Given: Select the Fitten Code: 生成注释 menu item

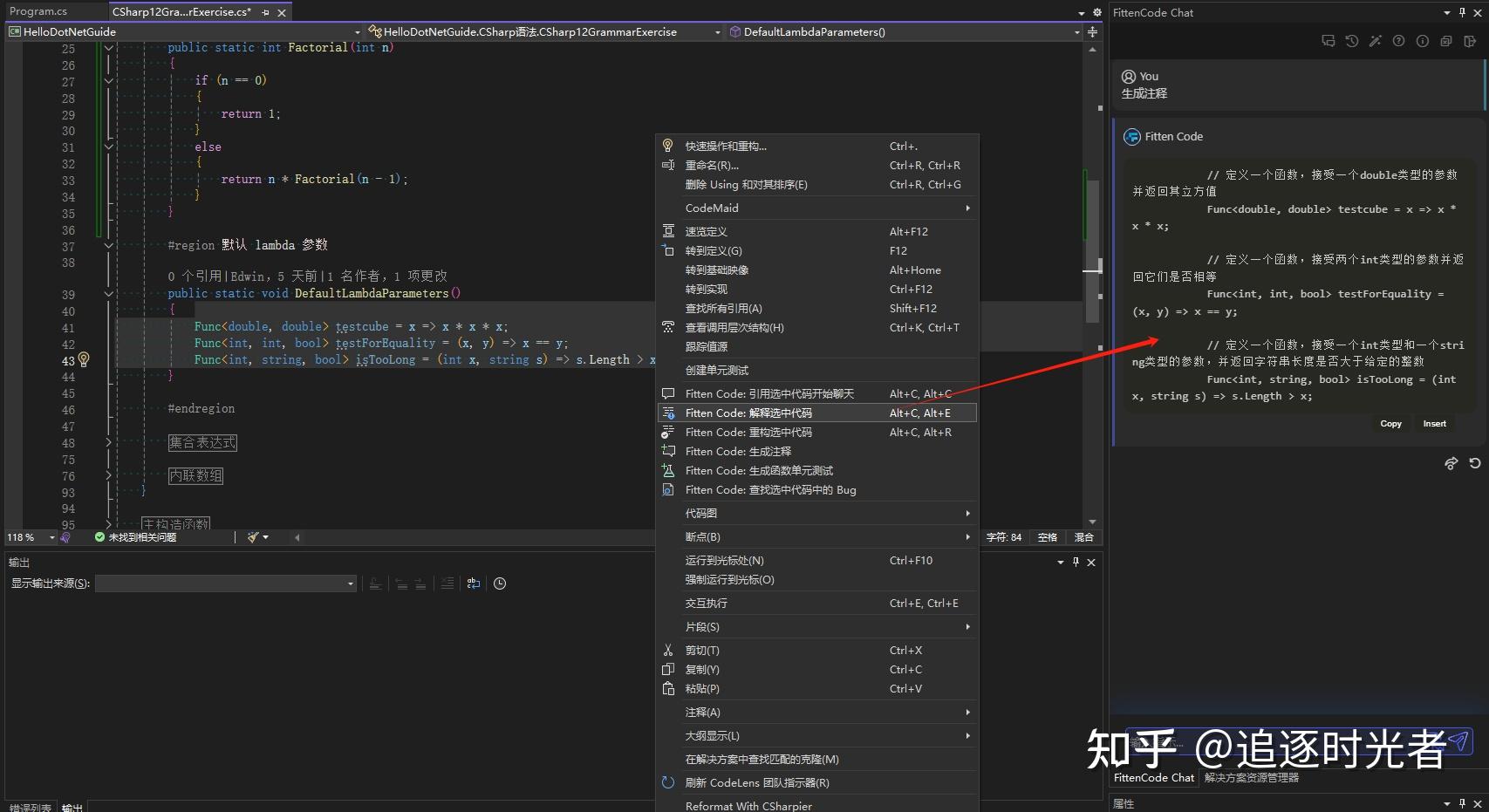Looking at the screenshot, I should 738,451.
